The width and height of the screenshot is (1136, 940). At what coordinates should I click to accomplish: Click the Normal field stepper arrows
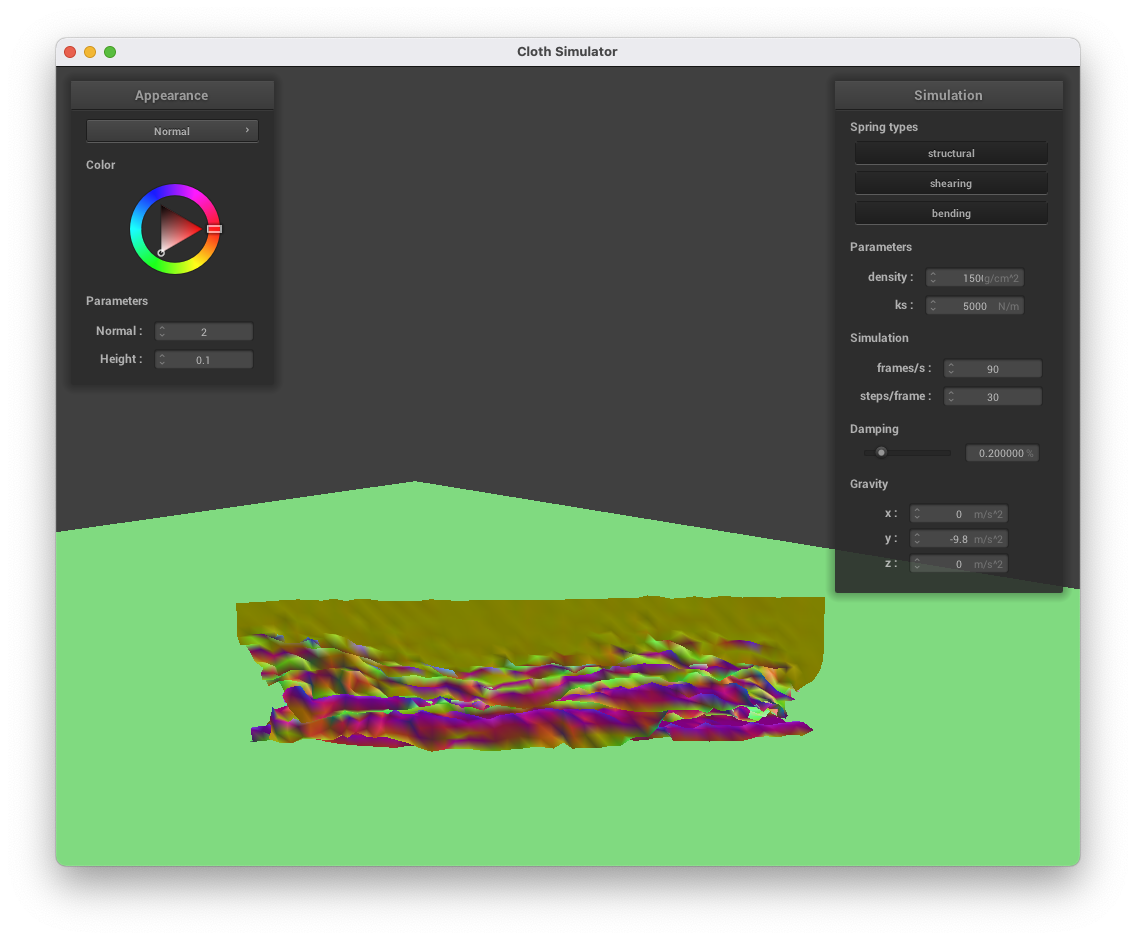pyautogui.click(x=162, y=332)
